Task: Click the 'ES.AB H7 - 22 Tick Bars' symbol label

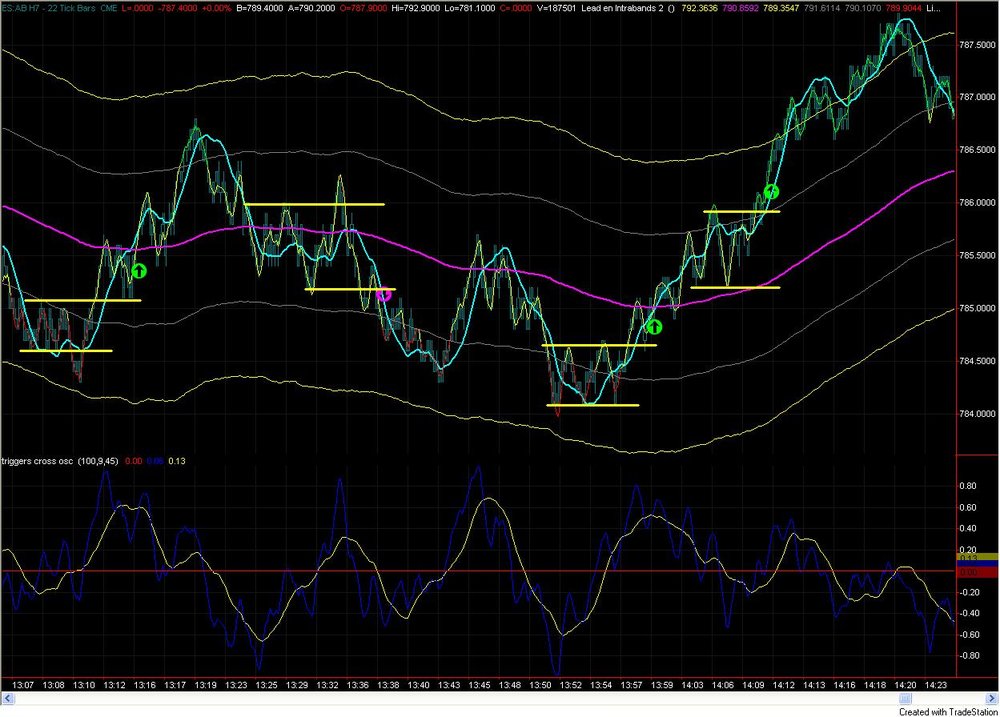Action: click(x=48, y=8)
